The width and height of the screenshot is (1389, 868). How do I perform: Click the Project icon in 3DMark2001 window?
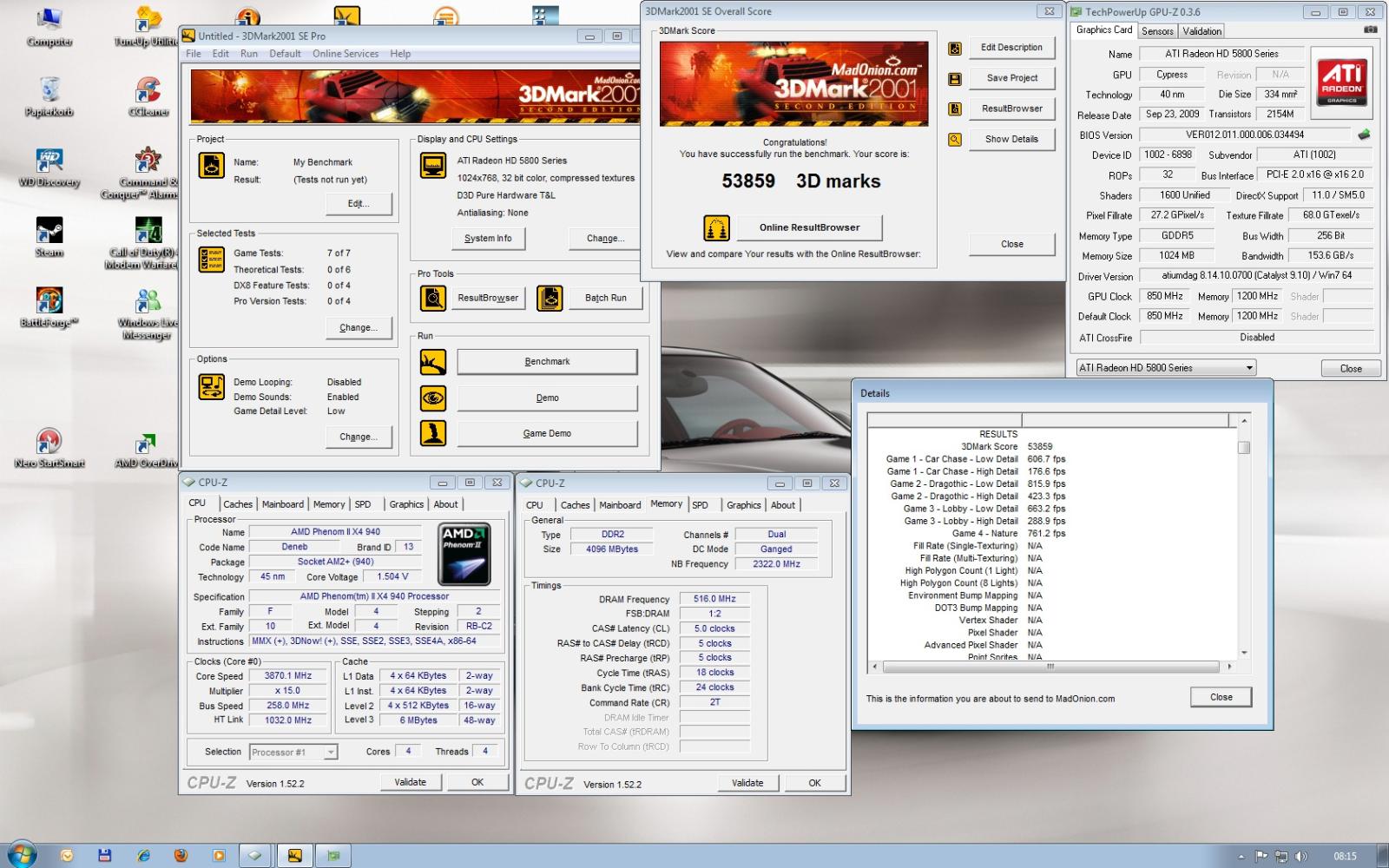(x=211, y=165)
